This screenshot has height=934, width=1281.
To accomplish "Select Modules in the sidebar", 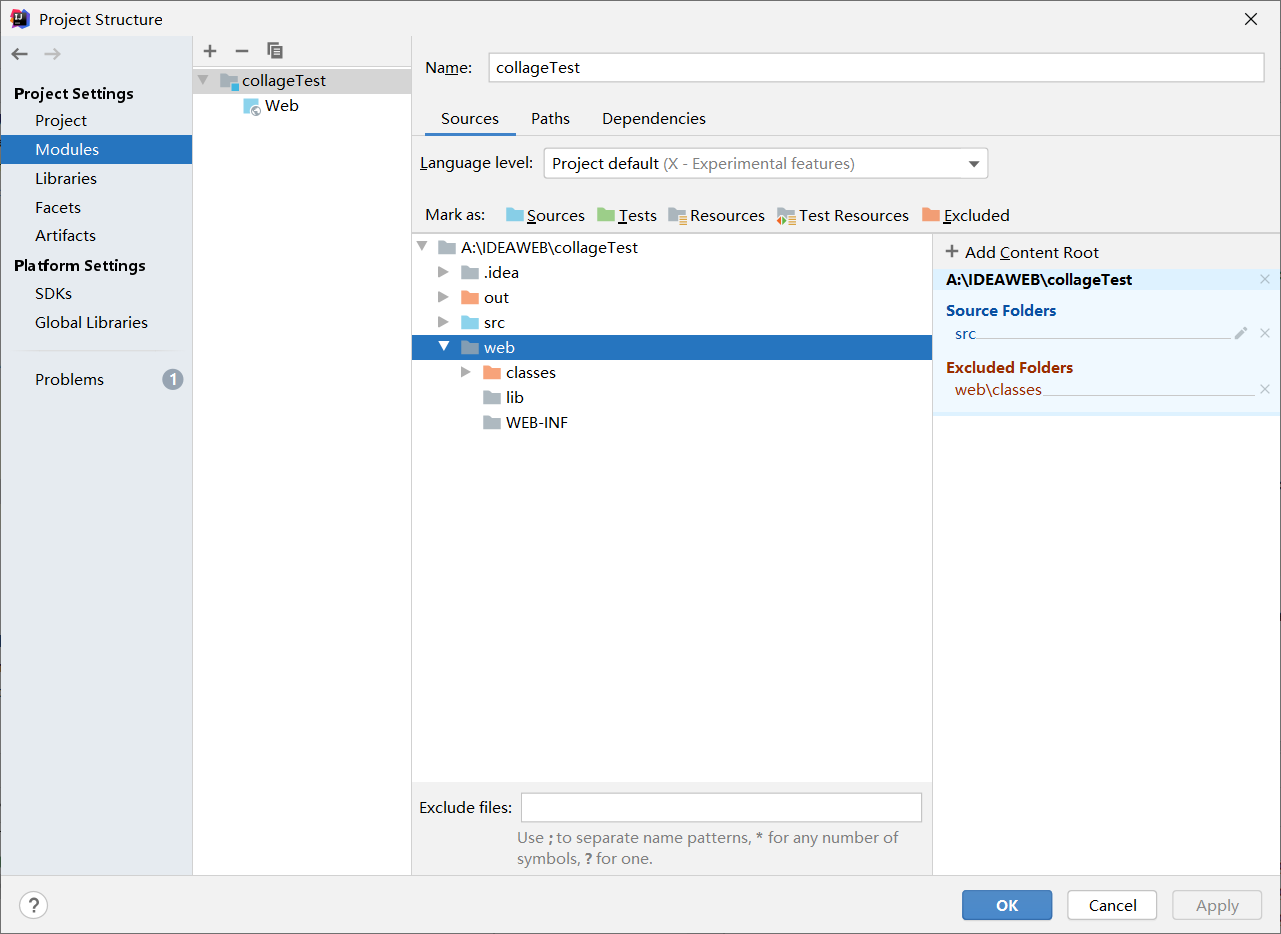I will tap(96, 149).
